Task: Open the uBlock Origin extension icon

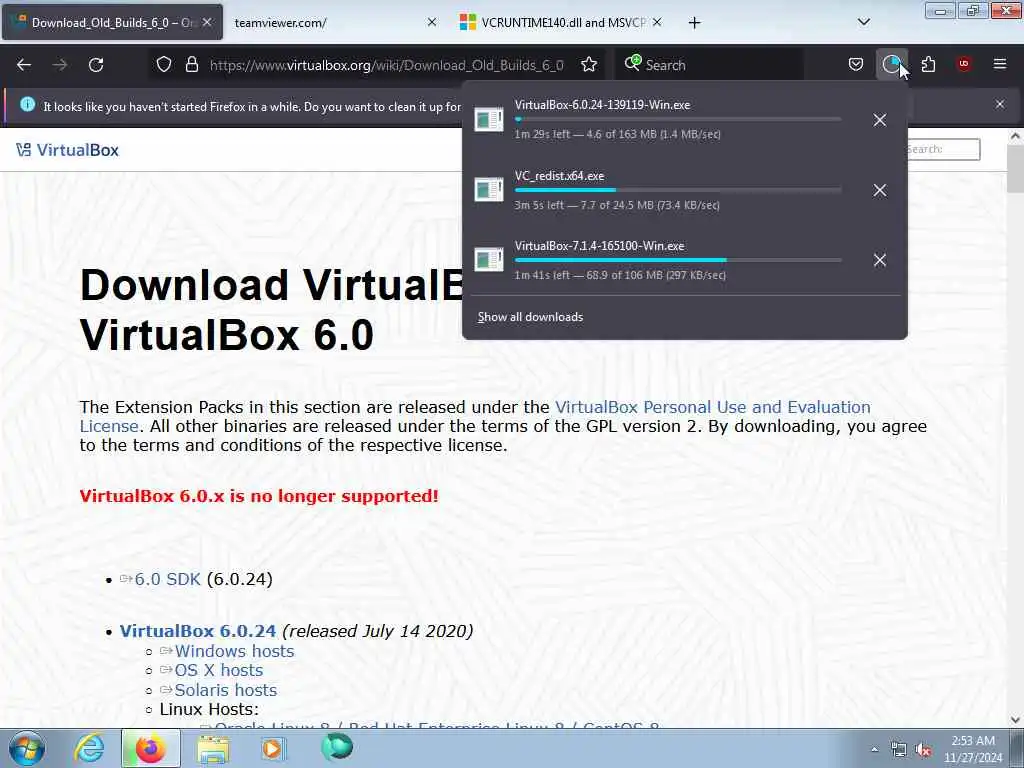Action: point(964,64)
